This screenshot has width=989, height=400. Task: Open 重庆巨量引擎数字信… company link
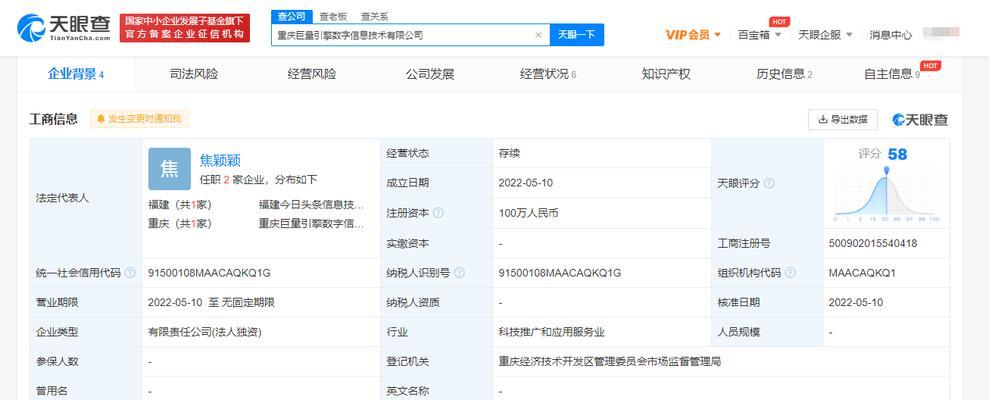pos(312,223)
